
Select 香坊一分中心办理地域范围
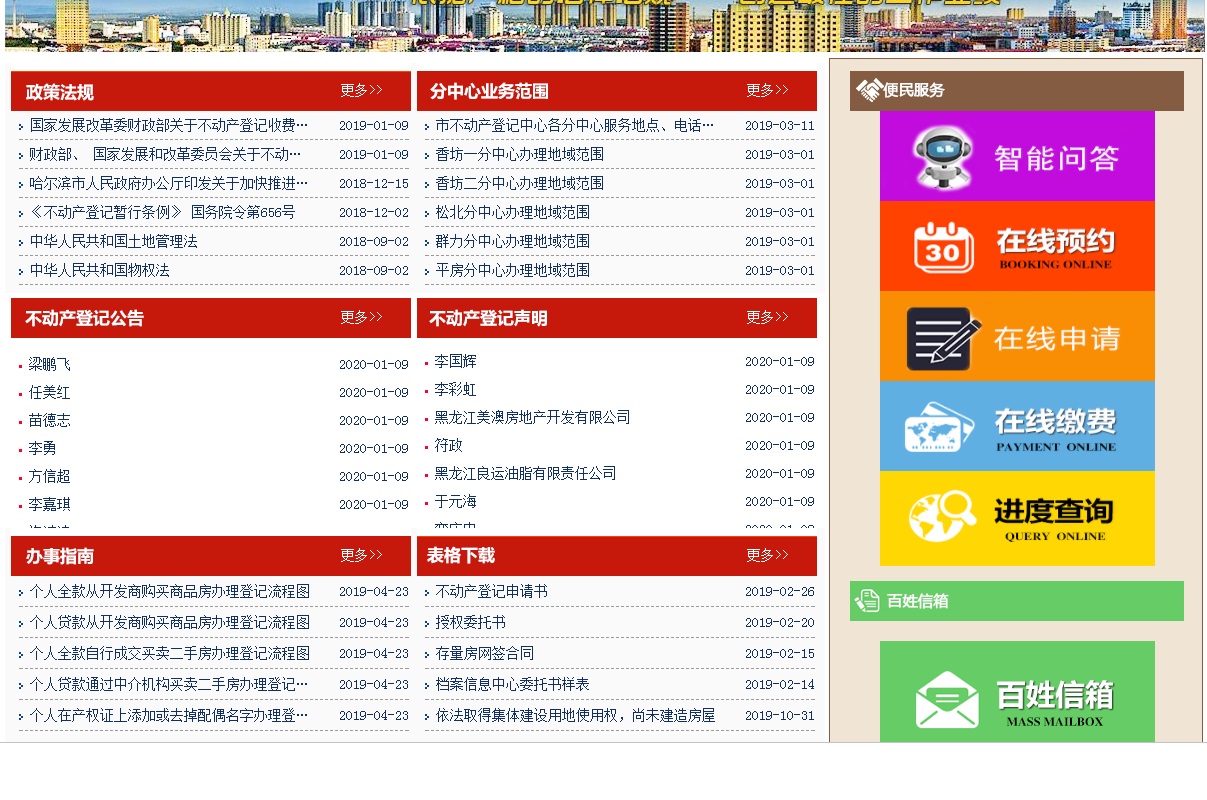520,155
